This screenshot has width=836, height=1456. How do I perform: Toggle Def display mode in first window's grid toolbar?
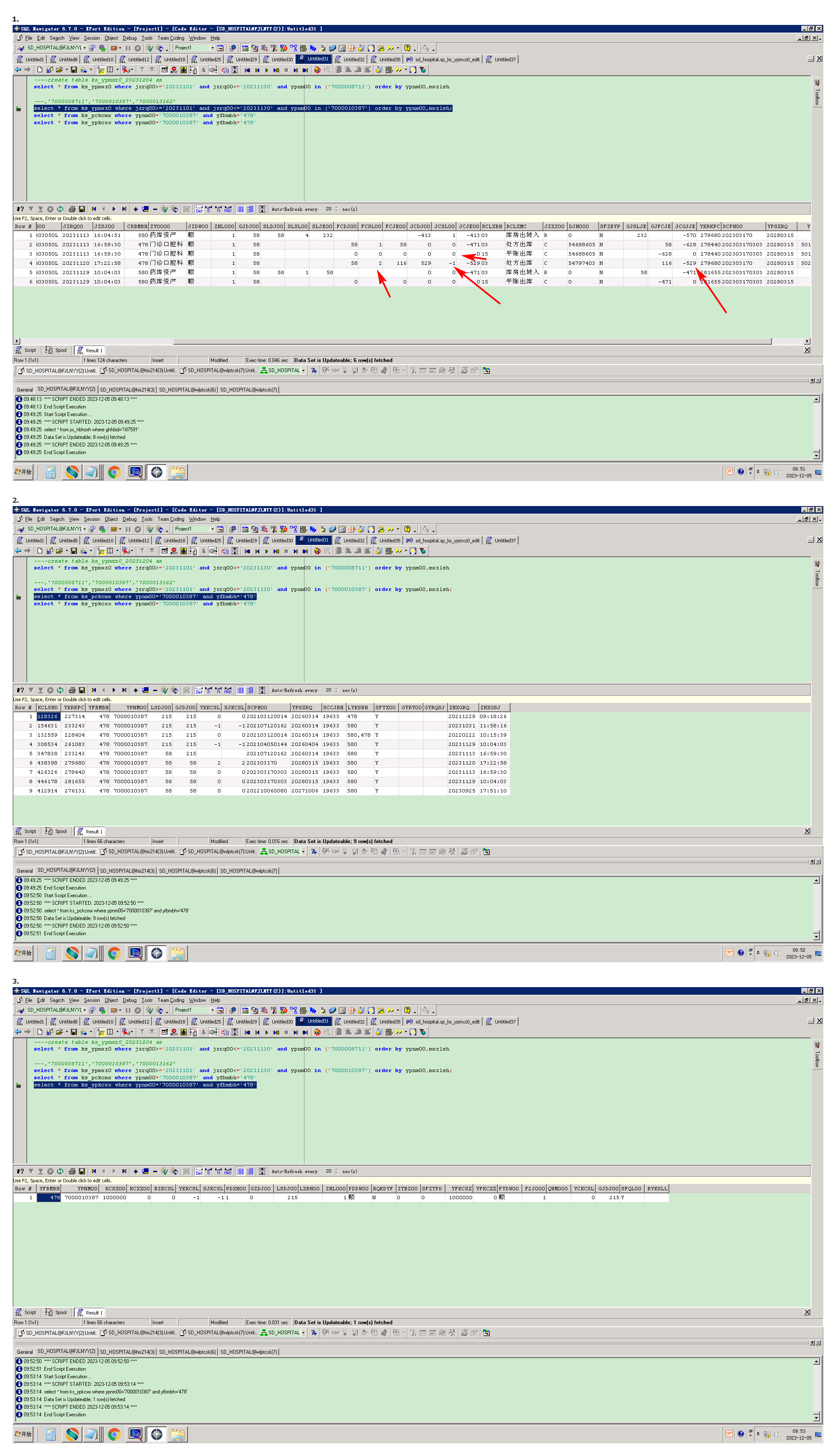199,209
